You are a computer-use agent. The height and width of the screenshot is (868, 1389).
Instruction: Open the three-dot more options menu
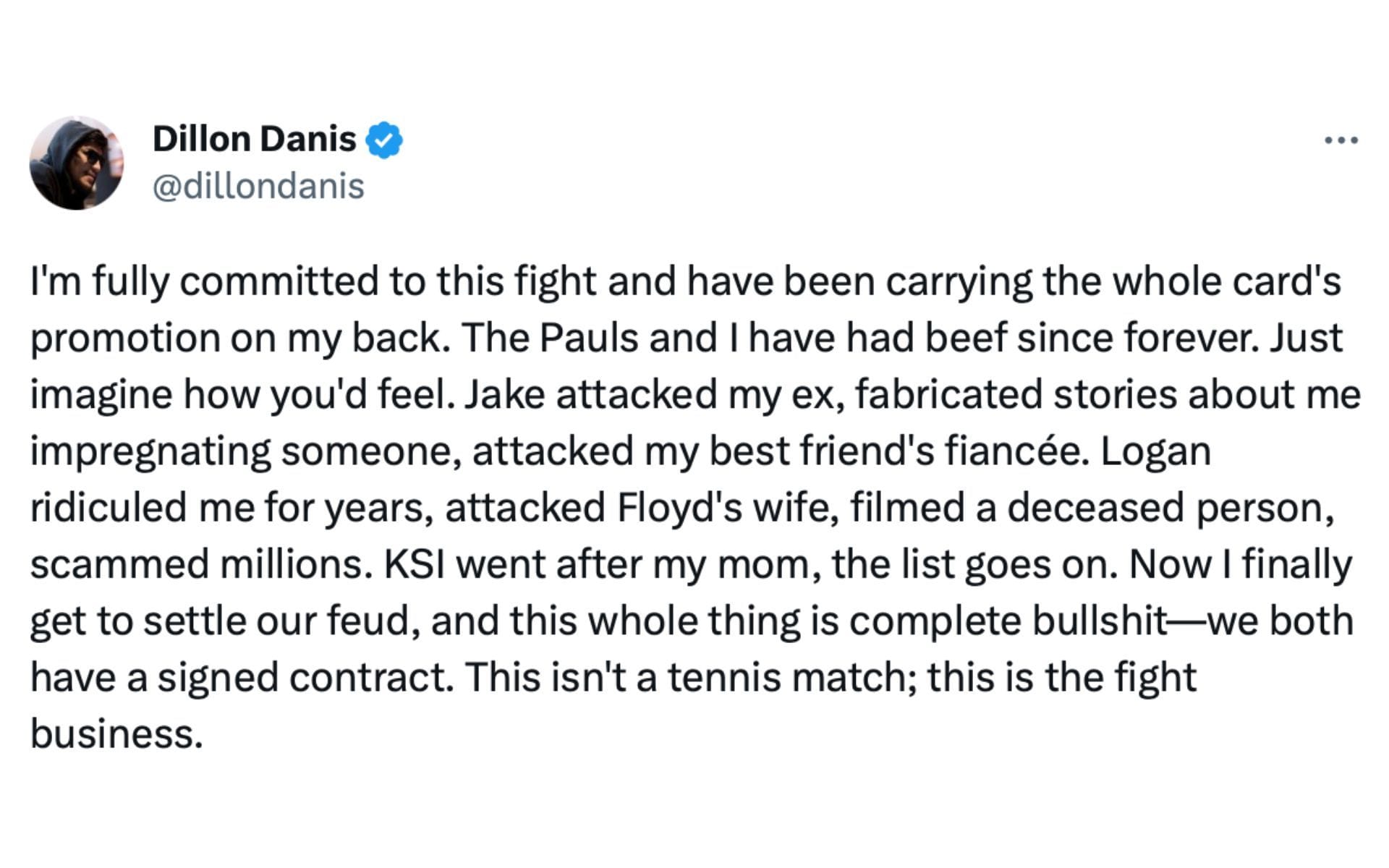pyautogui.click(x=1341, y=140)
